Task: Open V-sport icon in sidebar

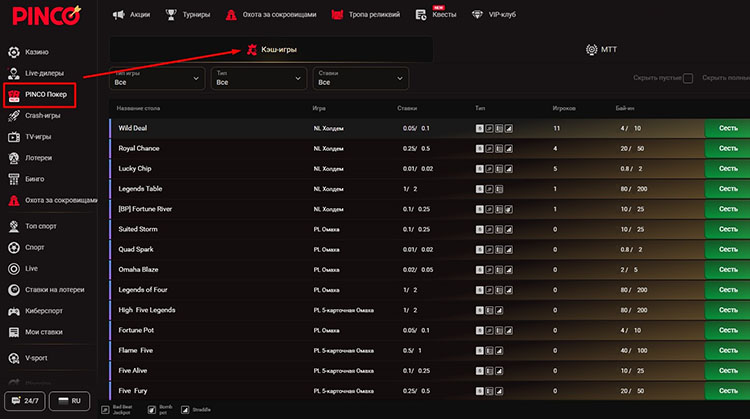Action: coord(14,358)
